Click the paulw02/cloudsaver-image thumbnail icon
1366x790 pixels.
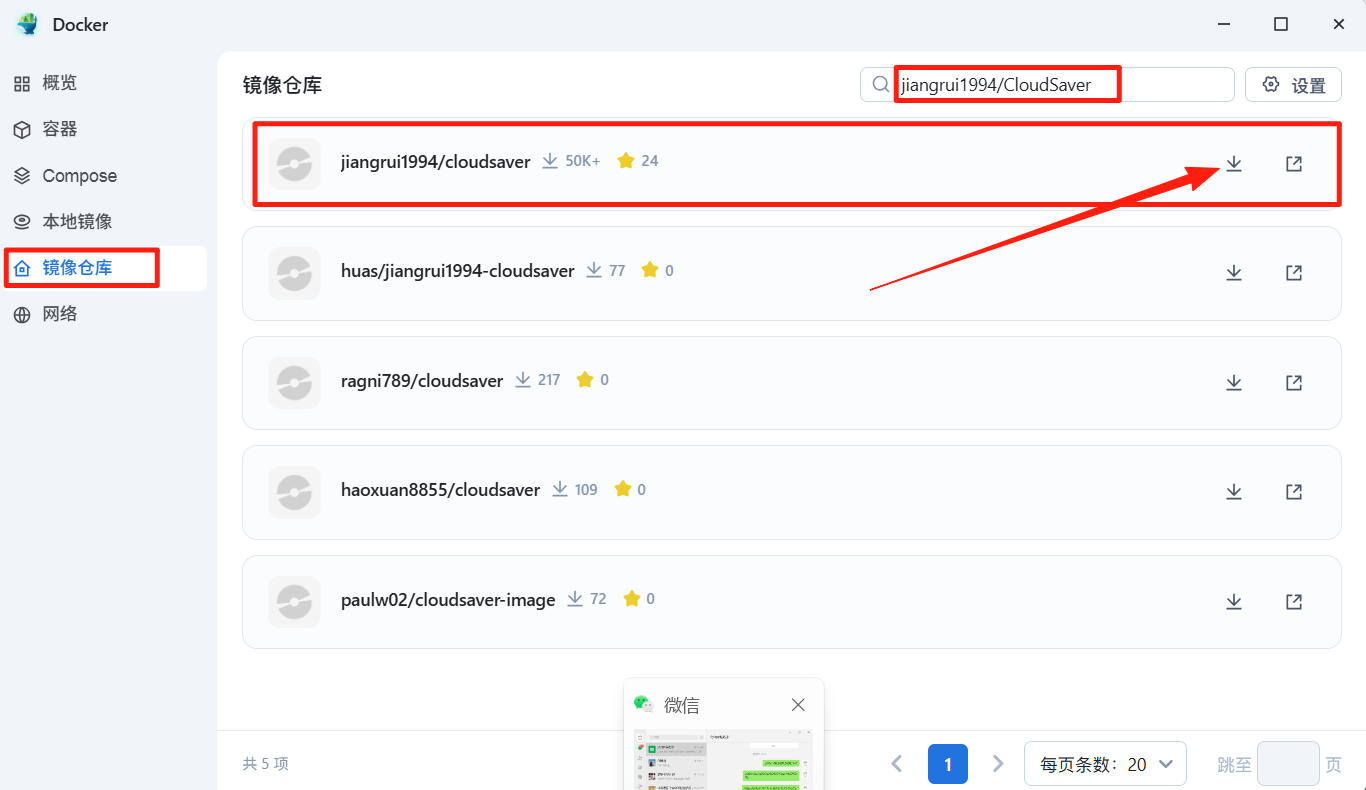point(294,601)
